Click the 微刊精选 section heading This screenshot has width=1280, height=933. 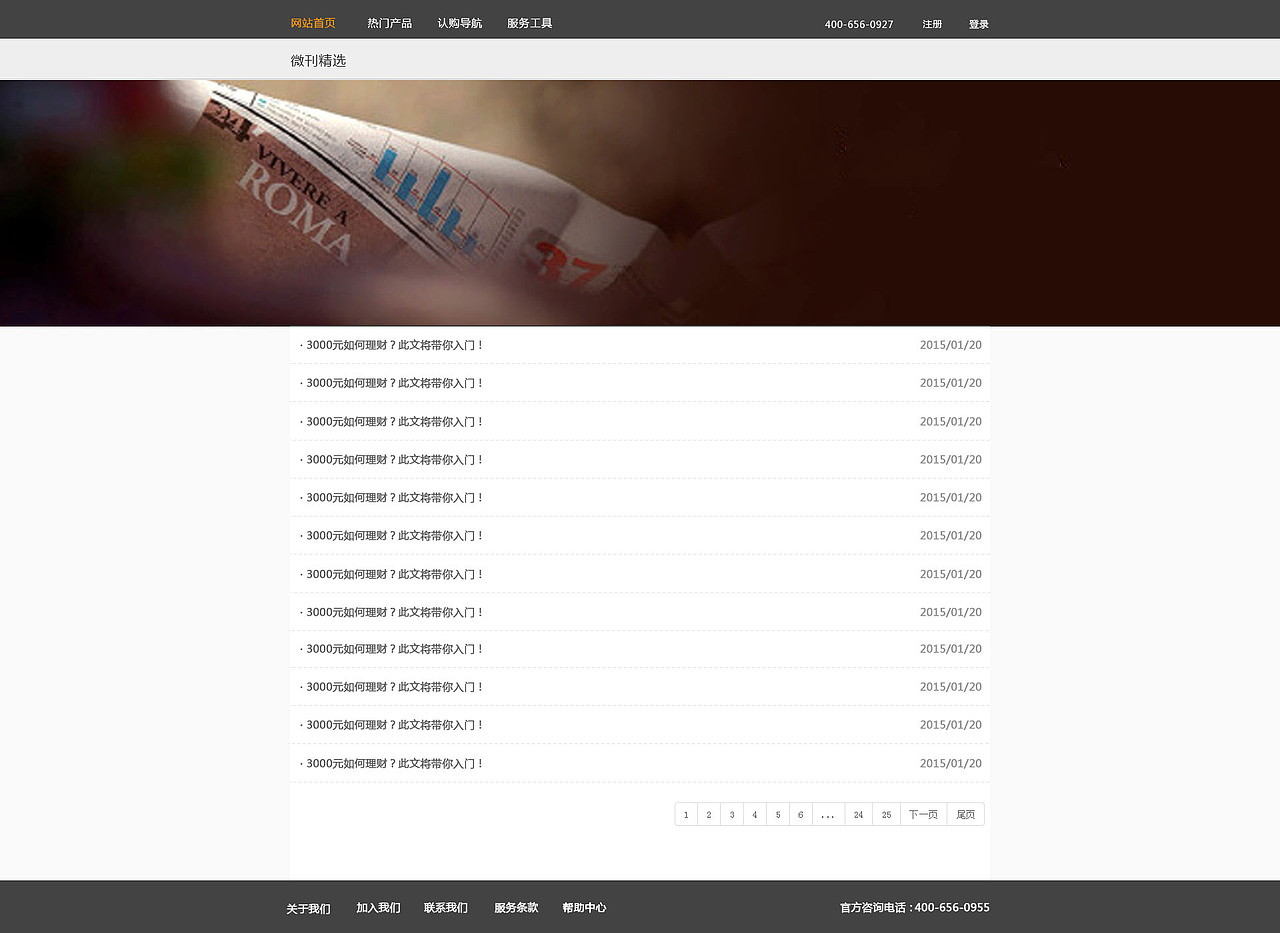318,61
